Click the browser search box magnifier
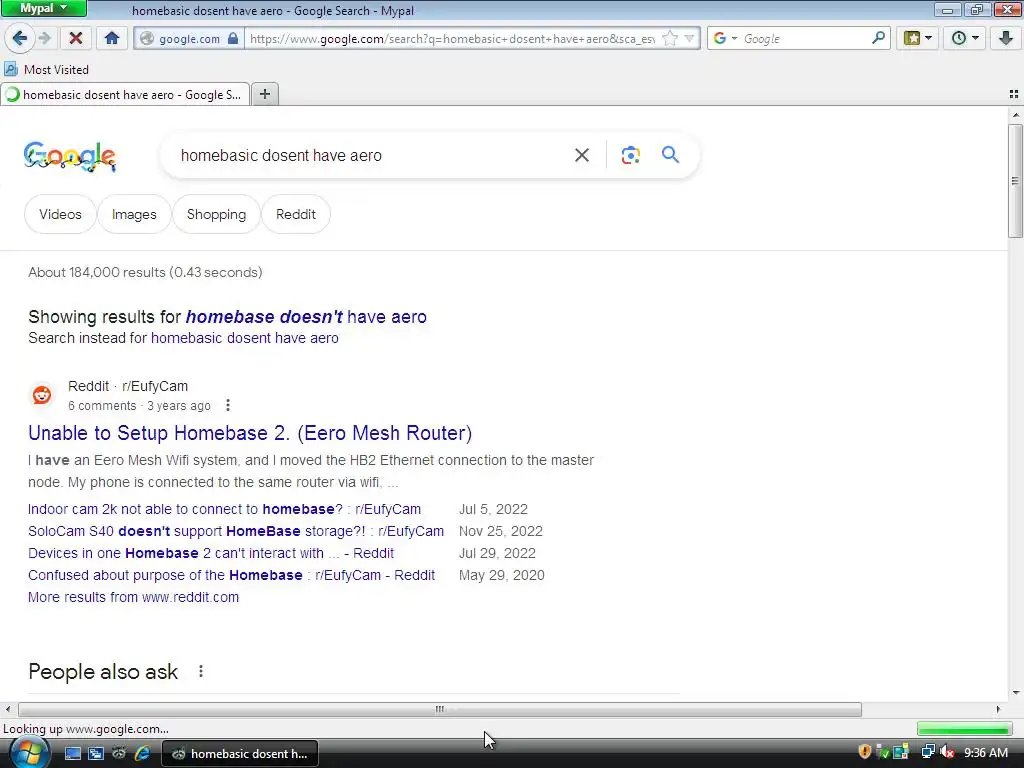The image size is (1024, 768). pos(878,38)
